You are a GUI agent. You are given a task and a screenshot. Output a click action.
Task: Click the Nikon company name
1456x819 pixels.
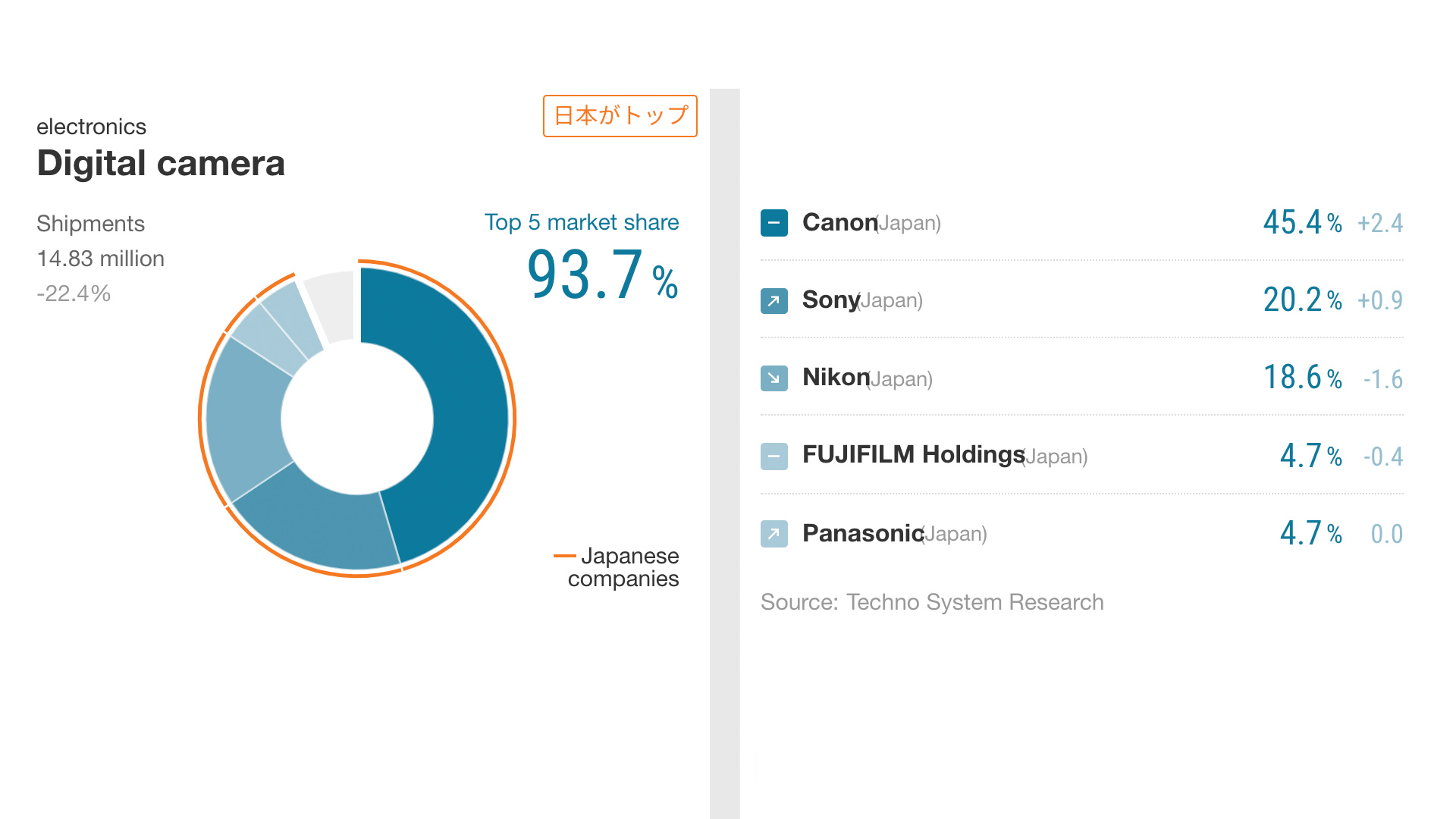835,377
